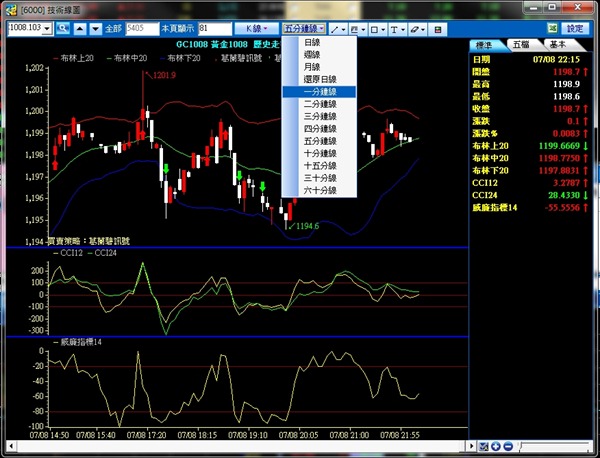Click the up arrow button in toolbar
The width and height of the screenshot is (600, 458).
pyautogui.click(x=80, y=29)
